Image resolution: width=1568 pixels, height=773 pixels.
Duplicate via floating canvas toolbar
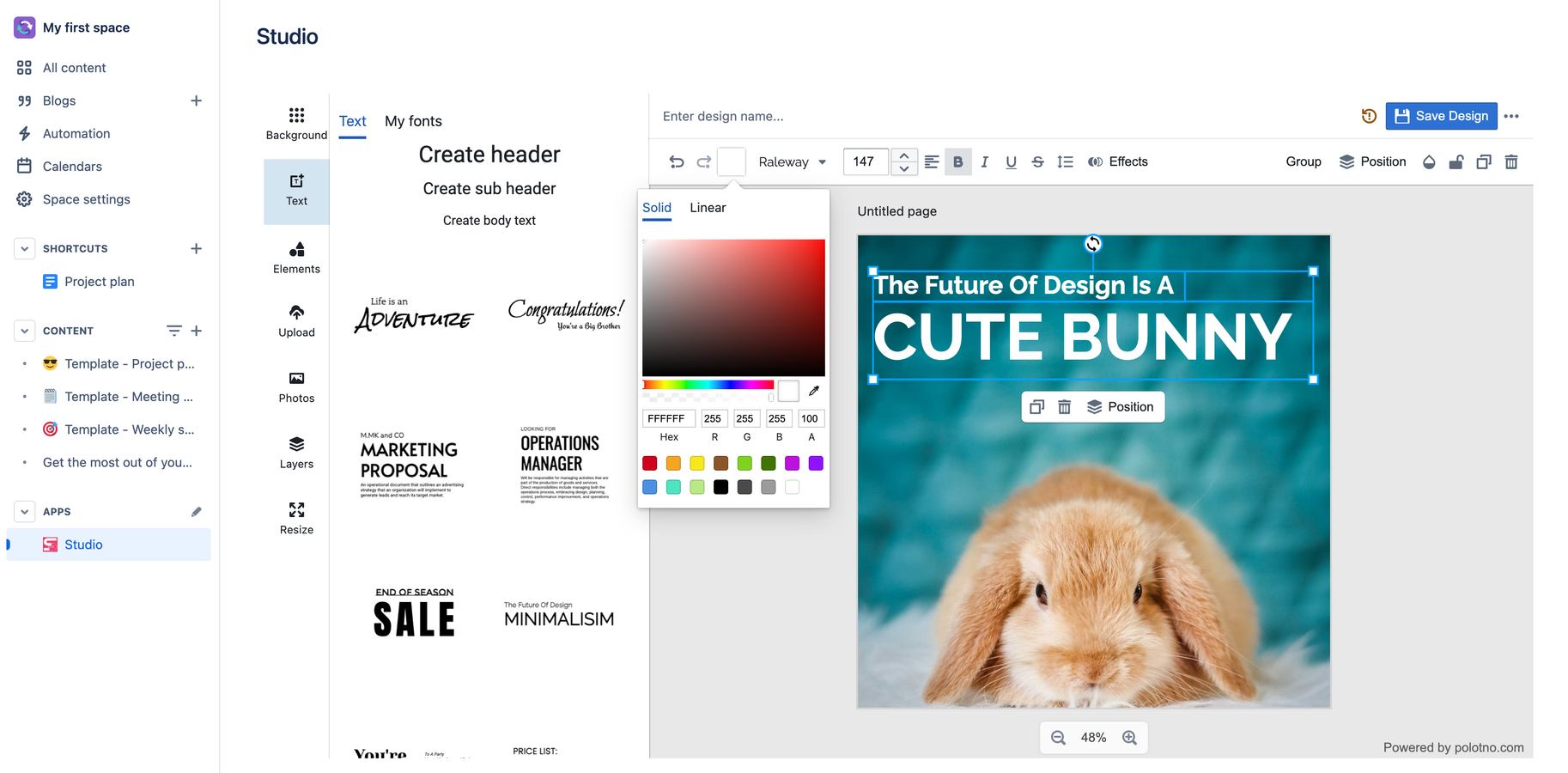[x=1036, y=407]
